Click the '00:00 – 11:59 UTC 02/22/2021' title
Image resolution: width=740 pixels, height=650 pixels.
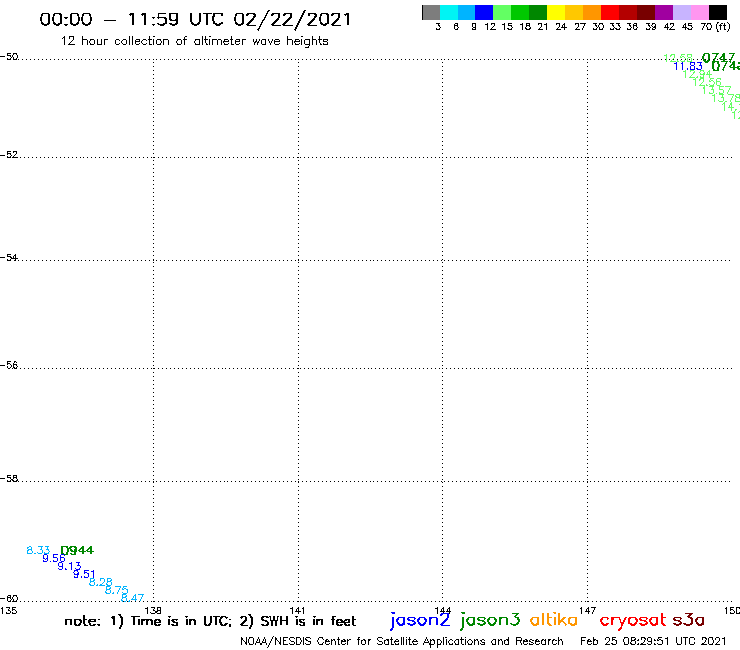coord(195,19)
